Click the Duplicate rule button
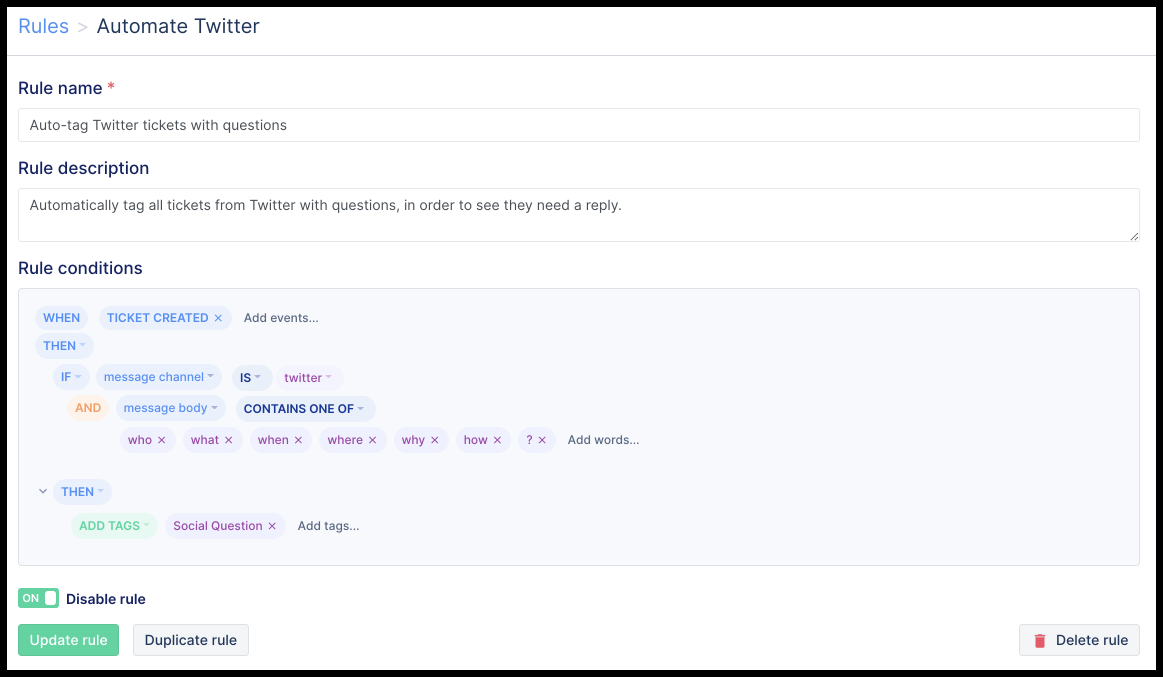The width and height of the screenshot is (1163, 677). 191,640
